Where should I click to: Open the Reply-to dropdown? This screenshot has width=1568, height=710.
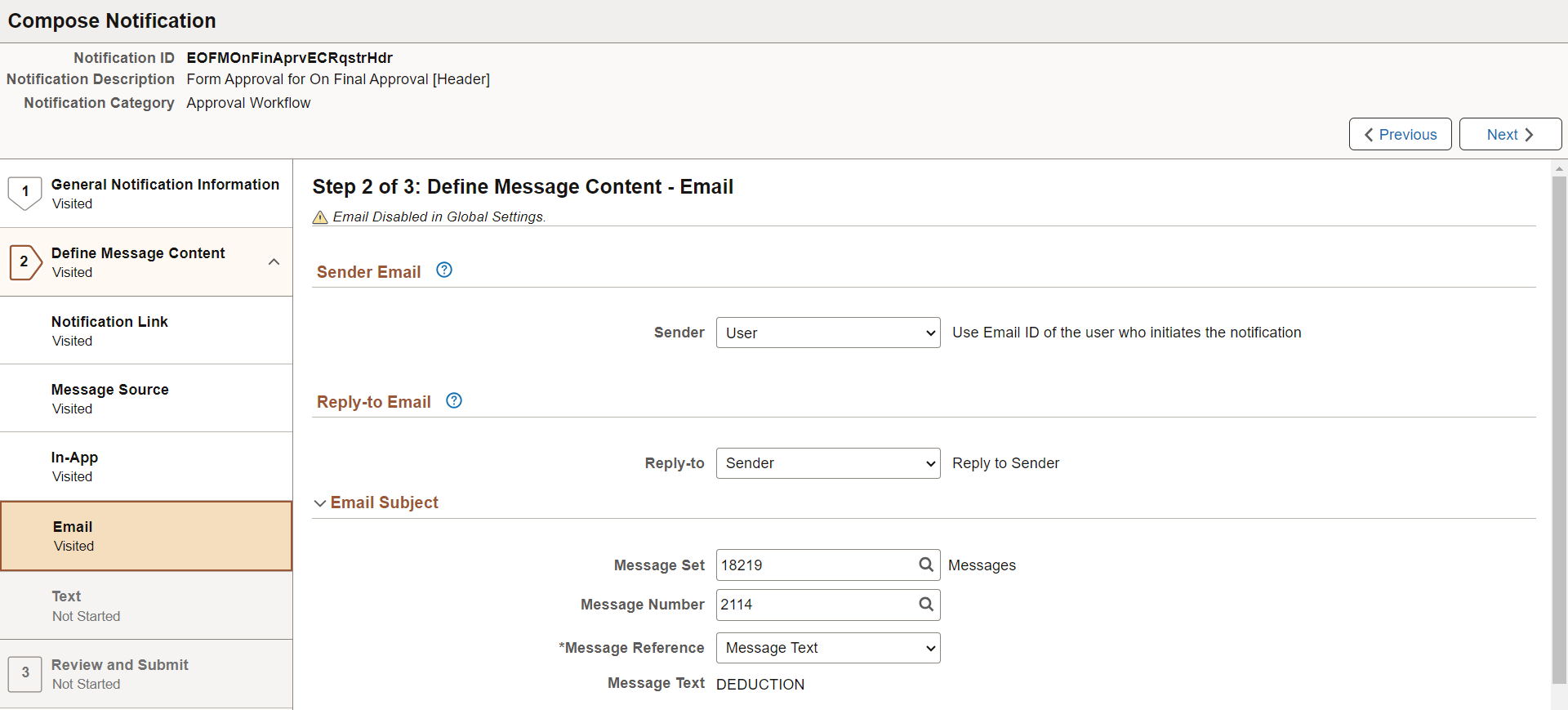(828, 463)
